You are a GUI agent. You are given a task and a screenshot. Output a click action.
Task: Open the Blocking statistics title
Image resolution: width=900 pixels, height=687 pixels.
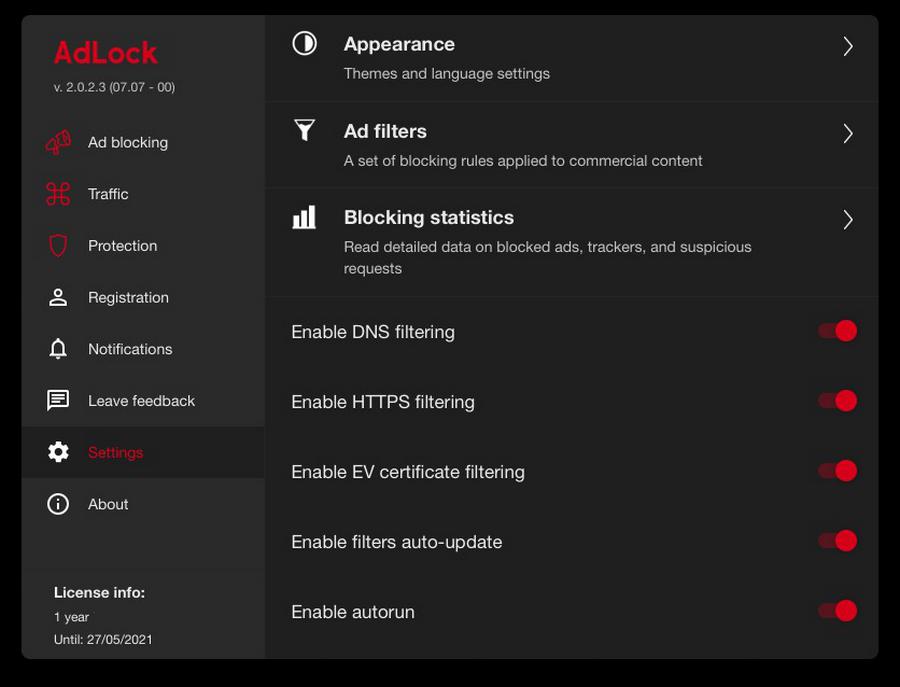coord(429,218)
